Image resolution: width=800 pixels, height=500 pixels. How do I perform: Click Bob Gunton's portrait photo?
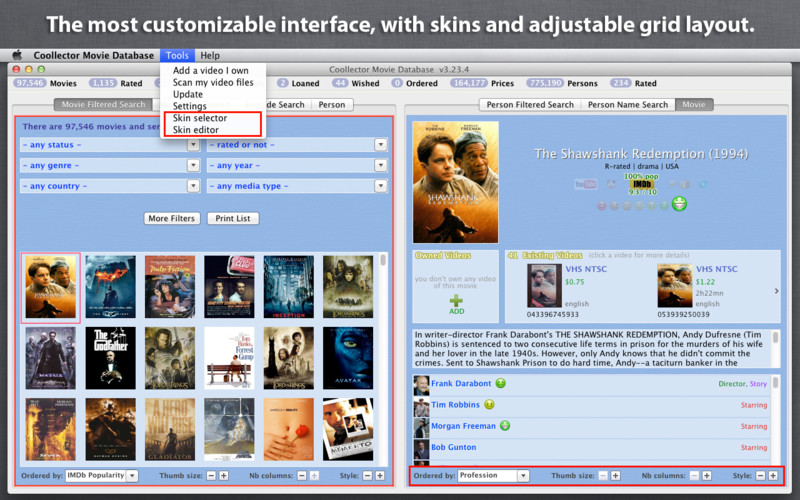point(421,449)
